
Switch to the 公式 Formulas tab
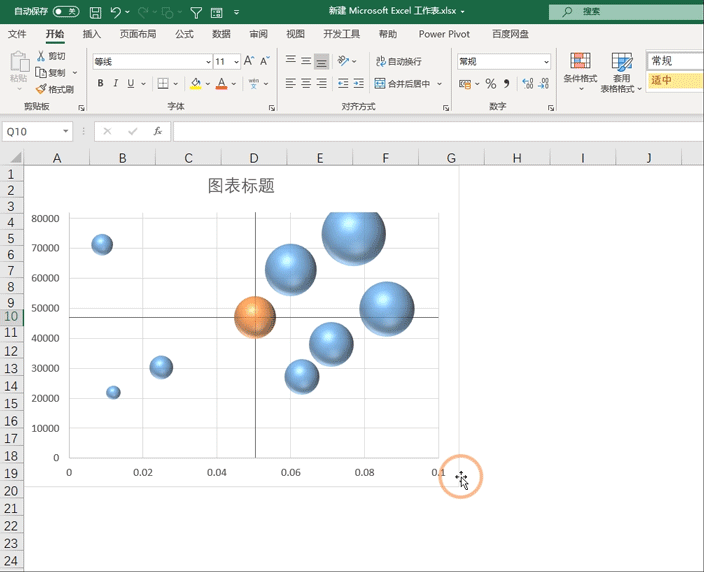[x=184, y=34]
